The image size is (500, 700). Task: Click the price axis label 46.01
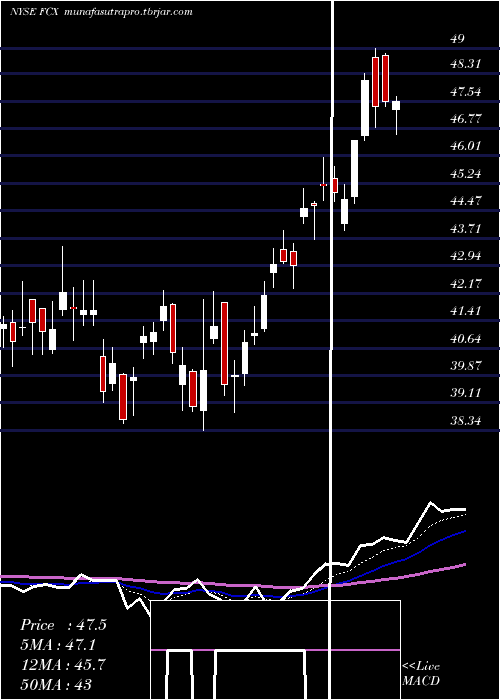tap(466, 146)
